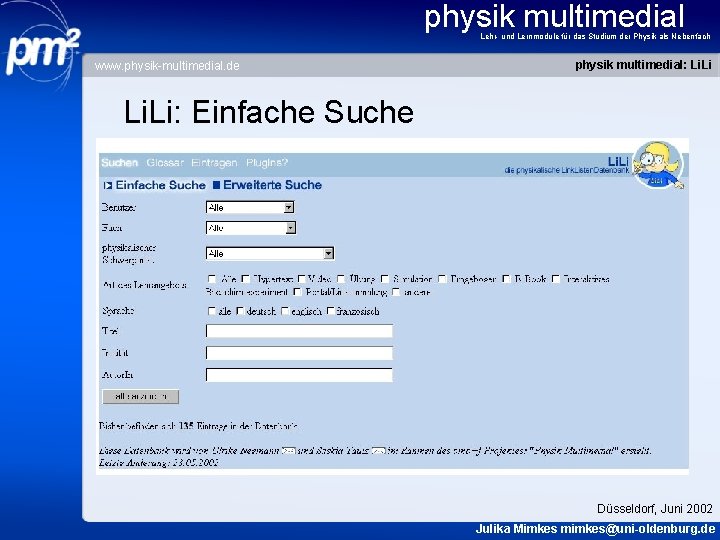Enable the Video checkbox
Viewport: 720px width, 540px height.
[301, 279]
